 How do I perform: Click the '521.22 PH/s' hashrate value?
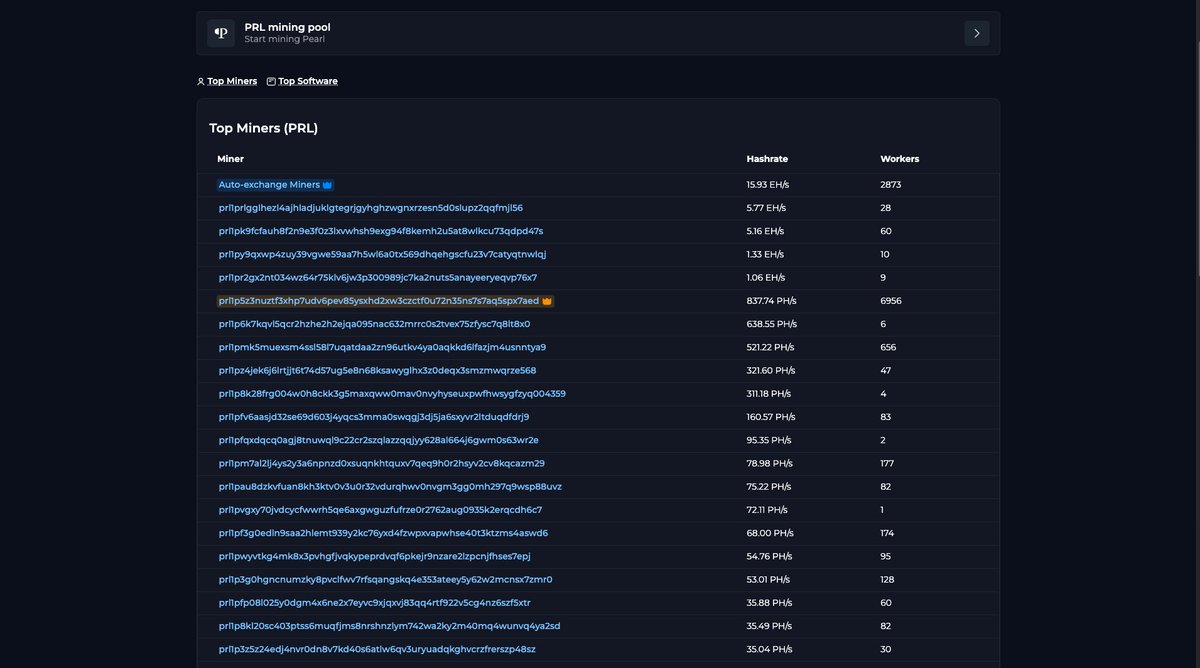[771, 347]
